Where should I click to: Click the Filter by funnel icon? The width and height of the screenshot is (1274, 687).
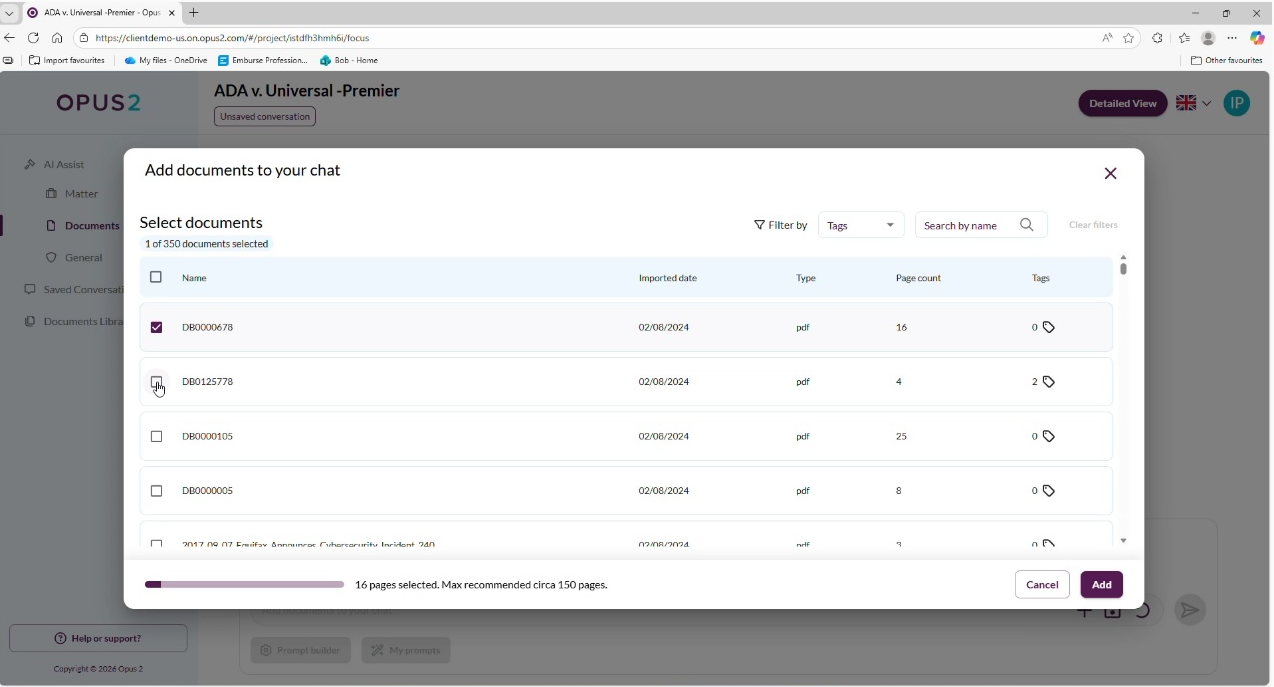pos(759,225)
